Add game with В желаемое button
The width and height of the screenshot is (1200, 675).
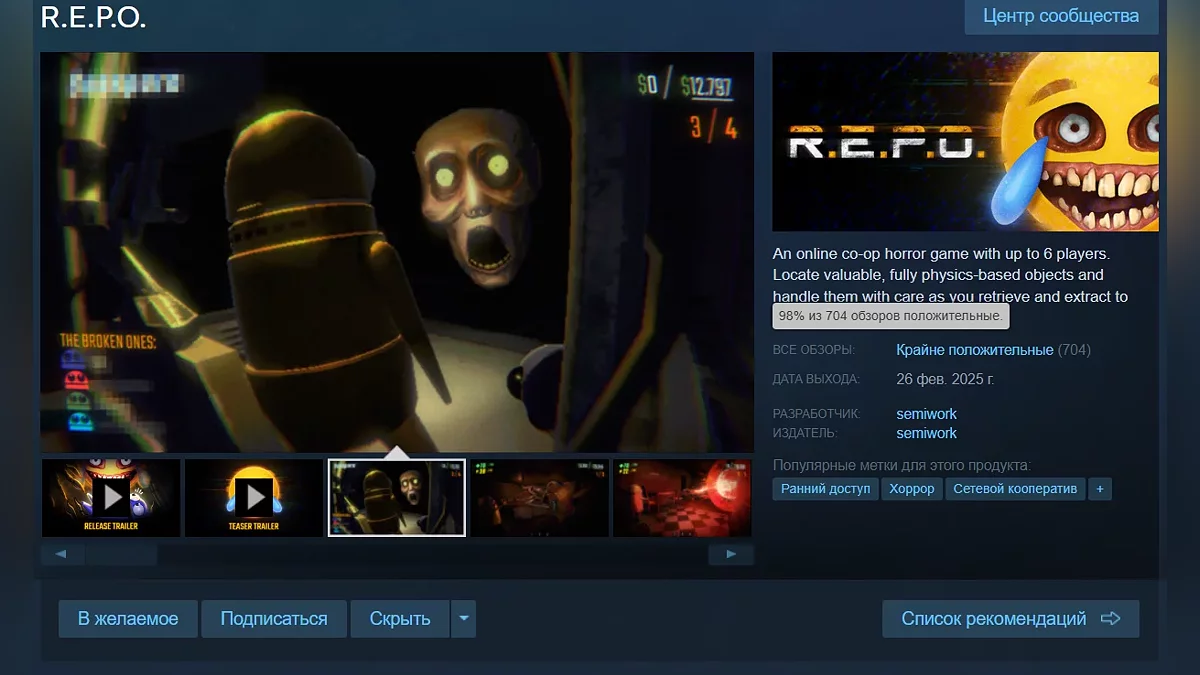(128, 619)
